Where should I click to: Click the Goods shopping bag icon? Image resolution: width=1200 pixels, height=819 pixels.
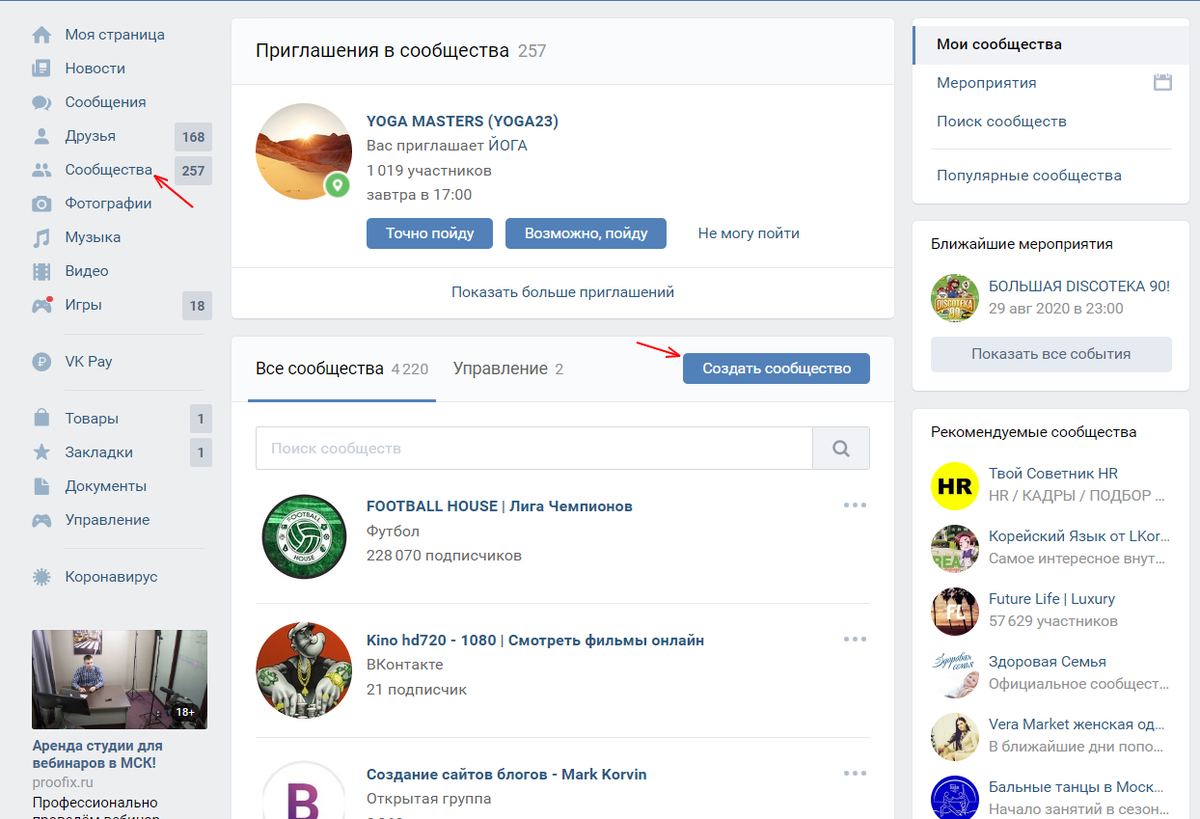click(41, 419)
